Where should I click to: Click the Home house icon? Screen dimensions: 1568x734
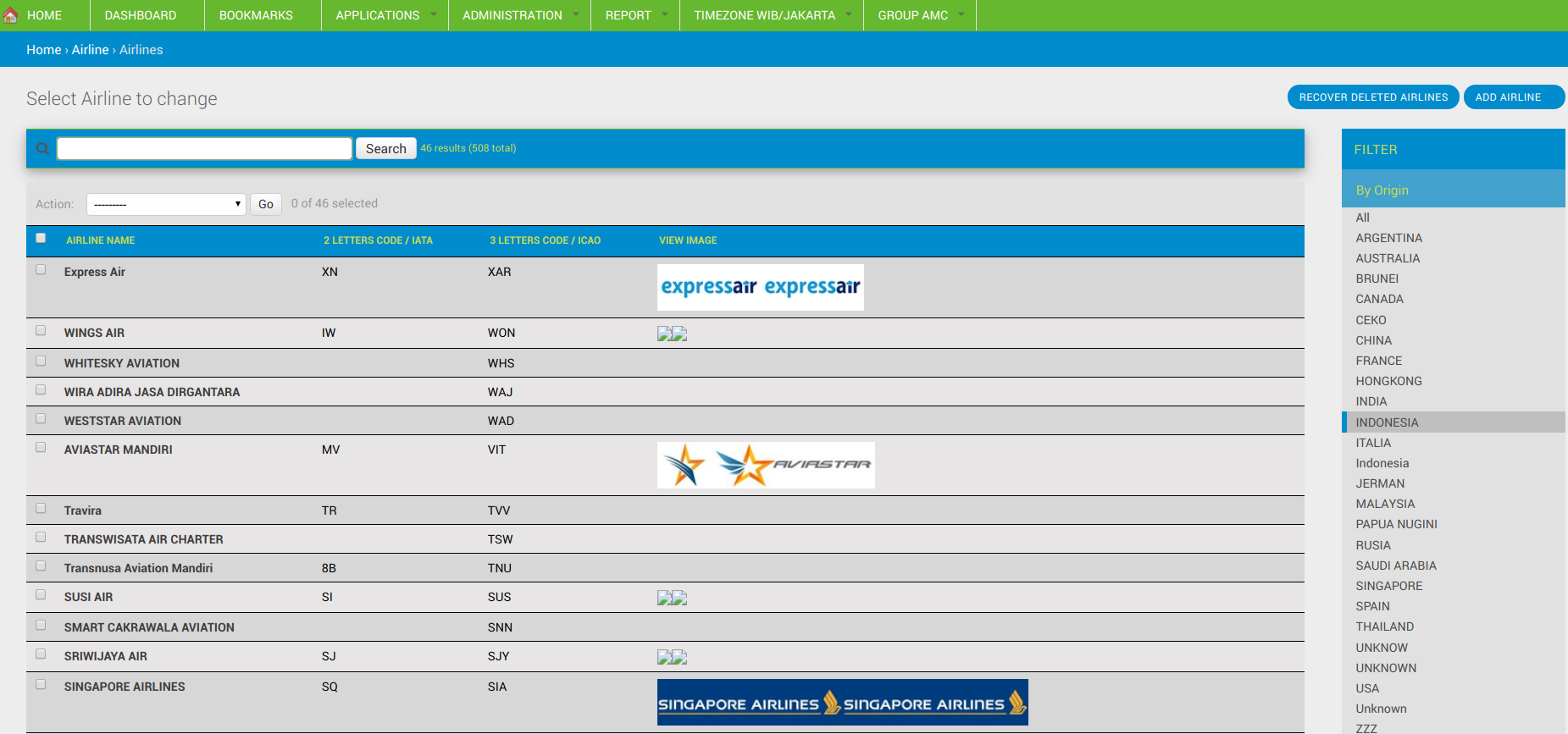11,15
